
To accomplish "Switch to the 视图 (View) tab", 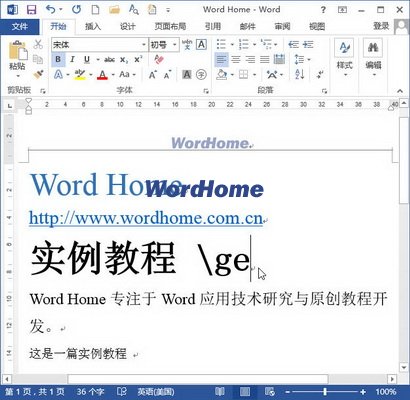I will (x=317, y=26).
